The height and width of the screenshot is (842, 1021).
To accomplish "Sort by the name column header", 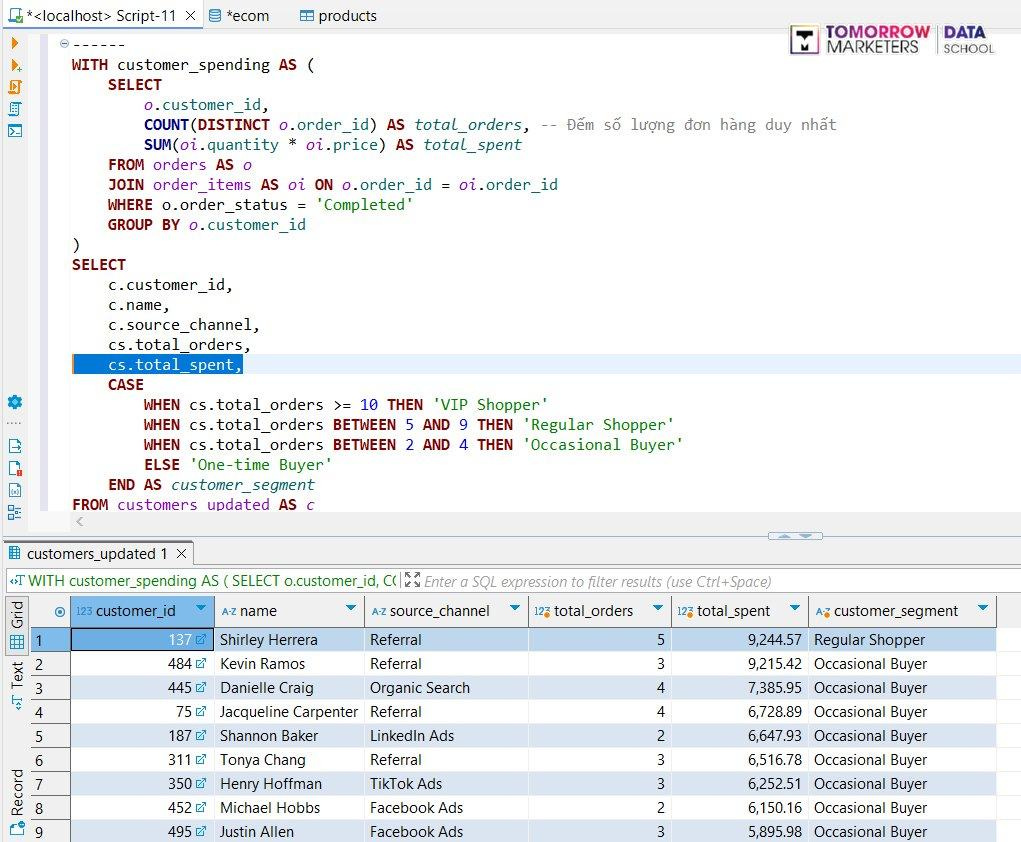I will [x=258, y=611].
